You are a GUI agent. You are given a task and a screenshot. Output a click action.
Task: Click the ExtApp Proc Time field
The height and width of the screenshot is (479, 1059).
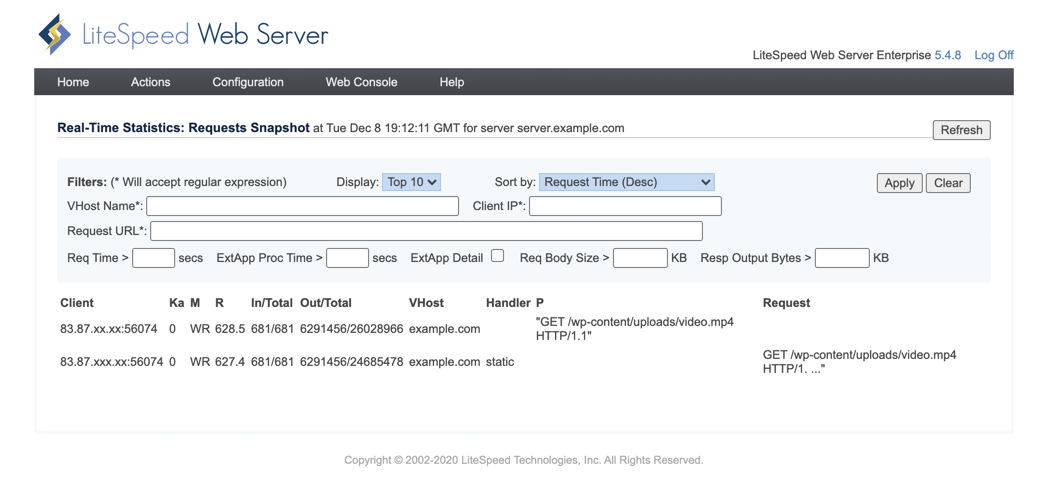pos(347,258)
